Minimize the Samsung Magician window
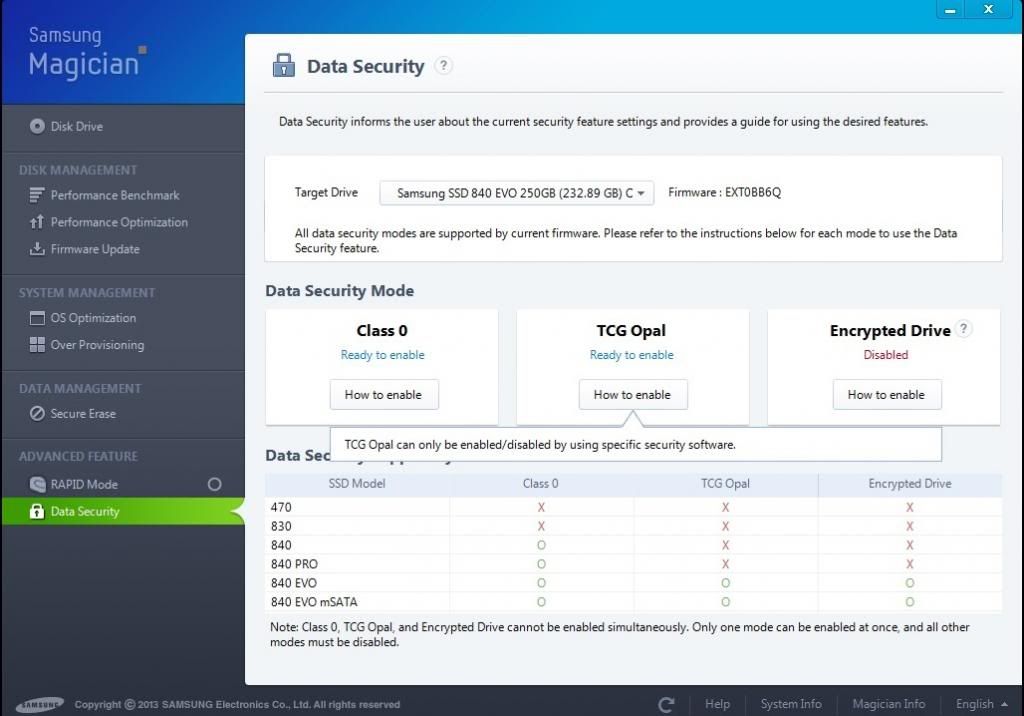 click(x=950, y=10)
